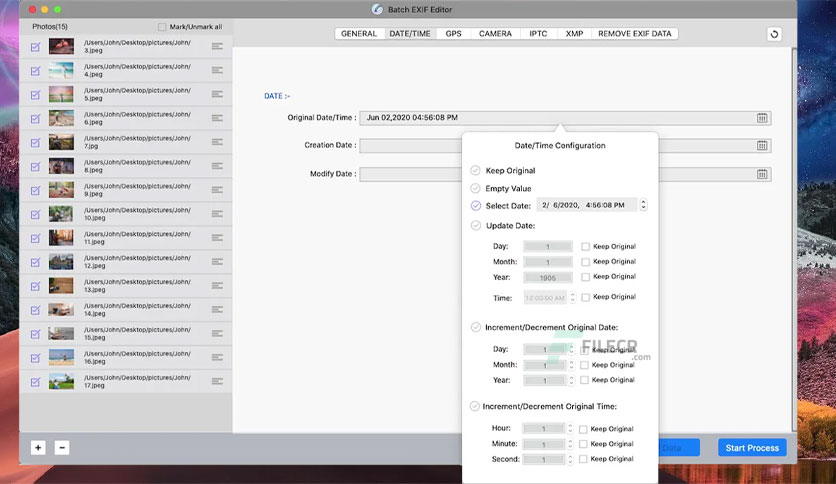The height and width of the screenshot is (484, 836).
Task: Open details icon for 16.jpeg row
Action: click(217, 357)
